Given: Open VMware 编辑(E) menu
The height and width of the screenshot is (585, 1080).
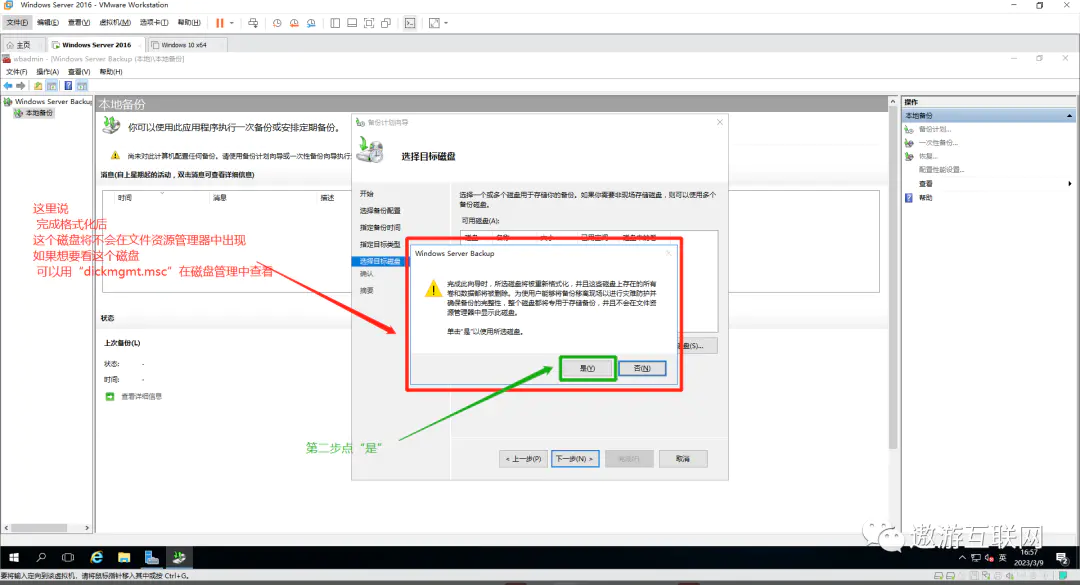Looking at the screenshot, I should [x=48, y=23].
